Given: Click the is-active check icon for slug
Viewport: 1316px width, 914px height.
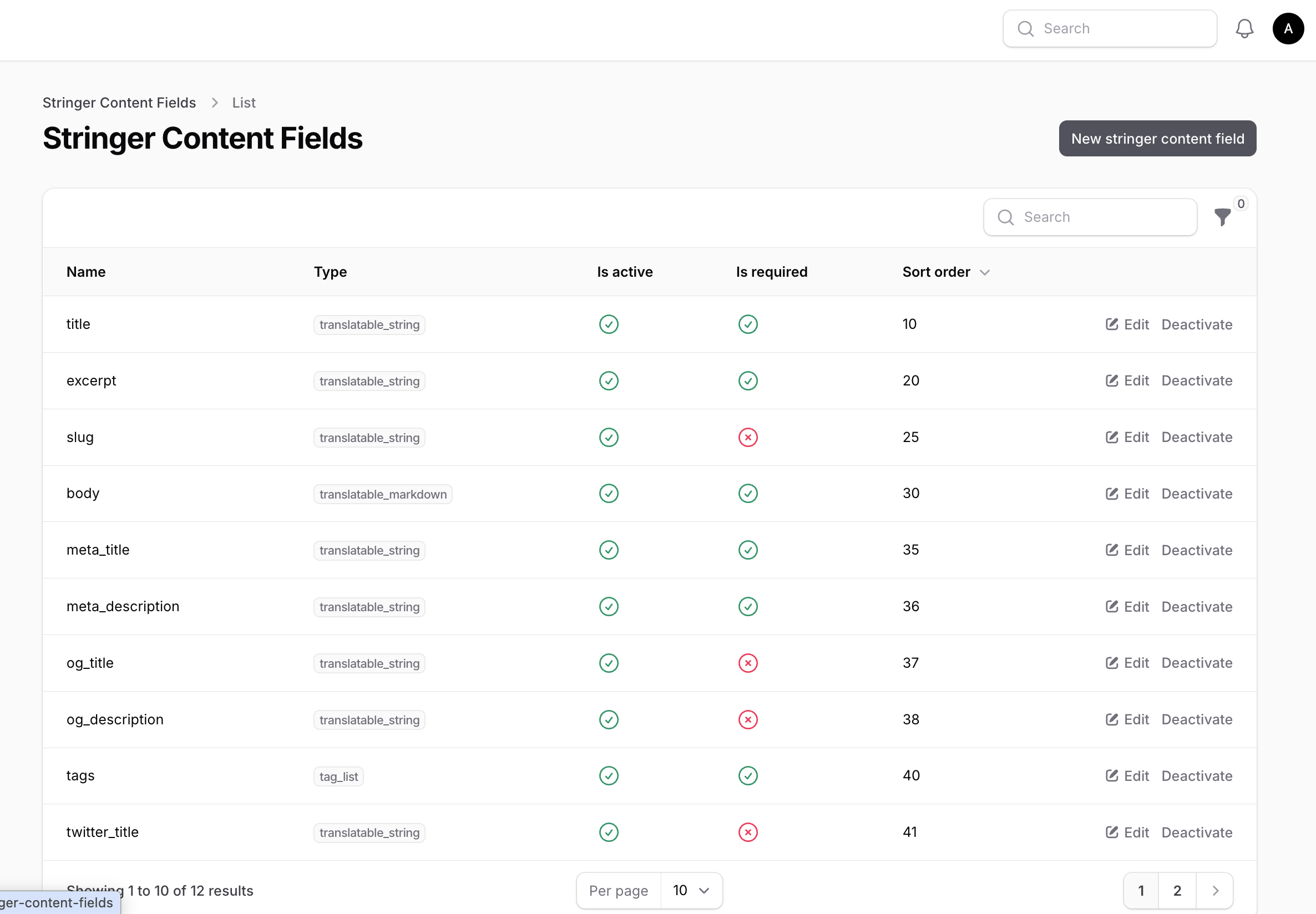Looking at the screenshot, I should click(609, 438).
